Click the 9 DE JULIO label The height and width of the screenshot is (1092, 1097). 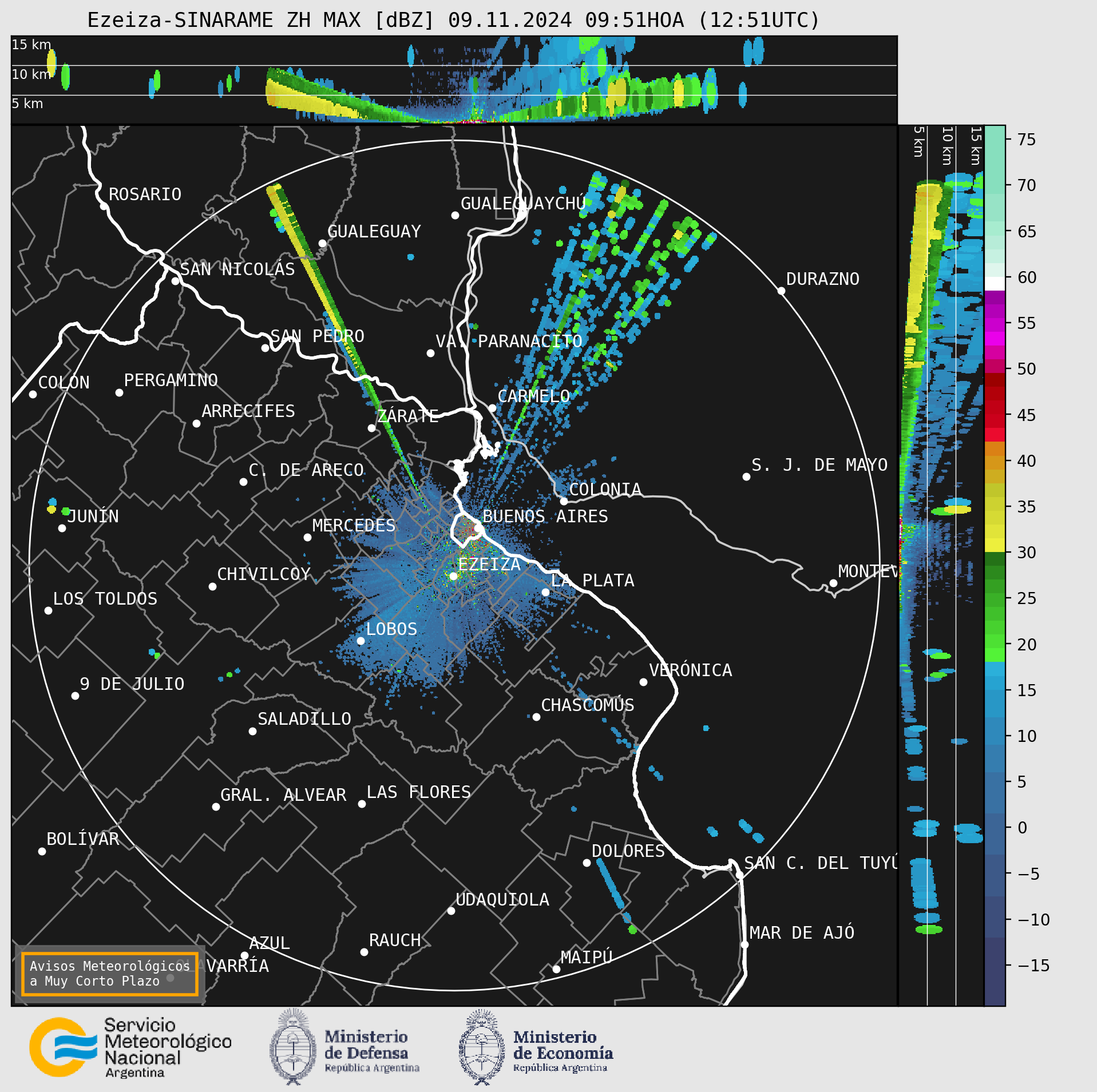[x=132, y=684]
